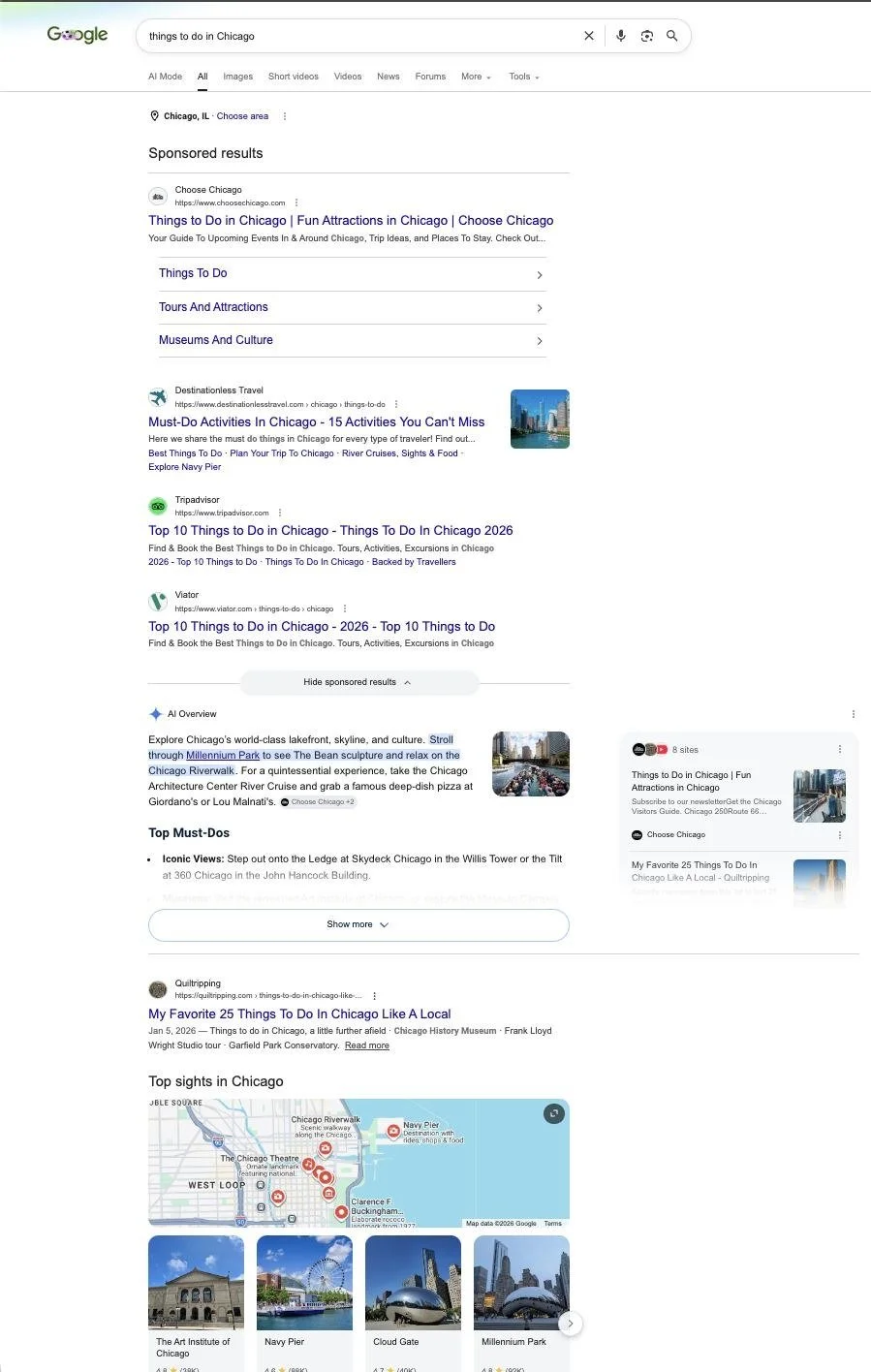871x1372 pixels.
Task: Open the Cloud Gate sight card
Action: [413, 1302]
